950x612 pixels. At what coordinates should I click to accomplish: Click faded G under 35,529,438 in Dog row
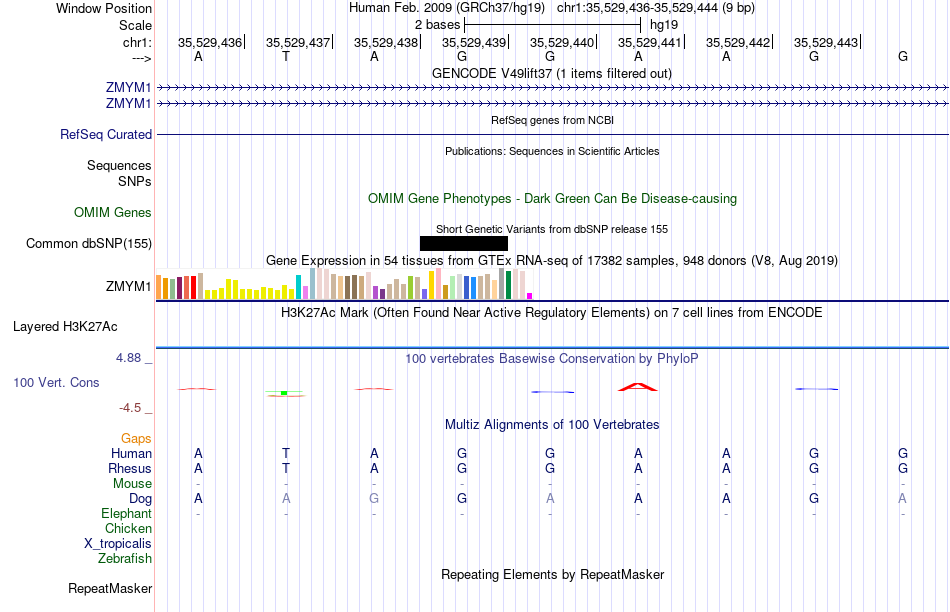[x=374, y=499]
